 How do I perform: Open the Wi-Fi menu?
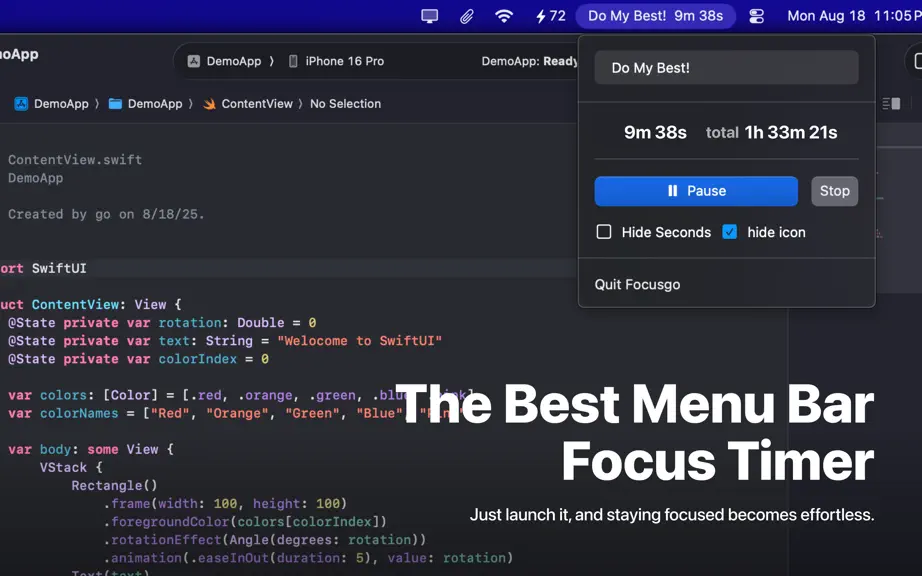click(x=504, y=16)
